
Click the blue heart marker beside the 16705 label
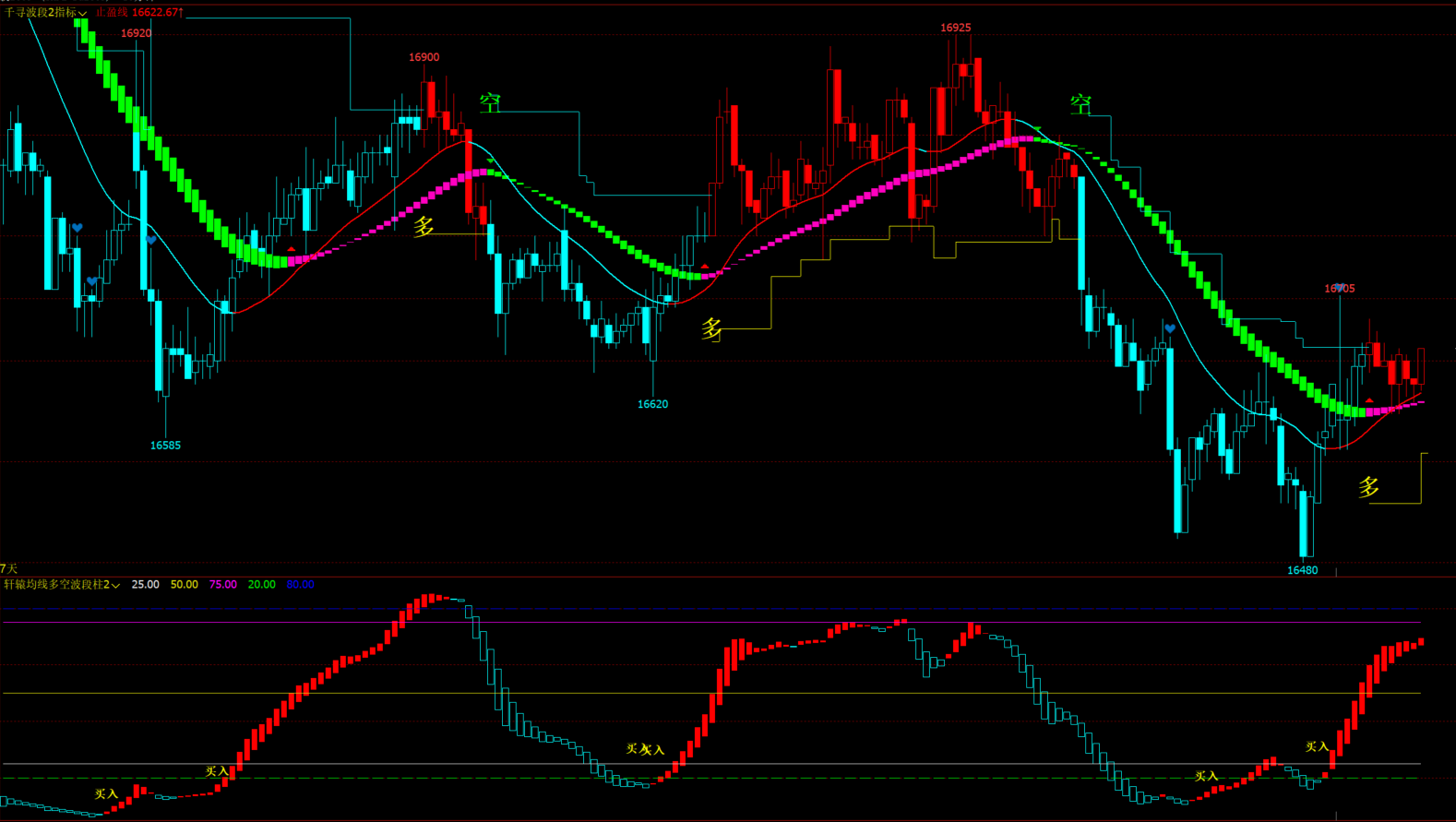(x=1340, y=288)
